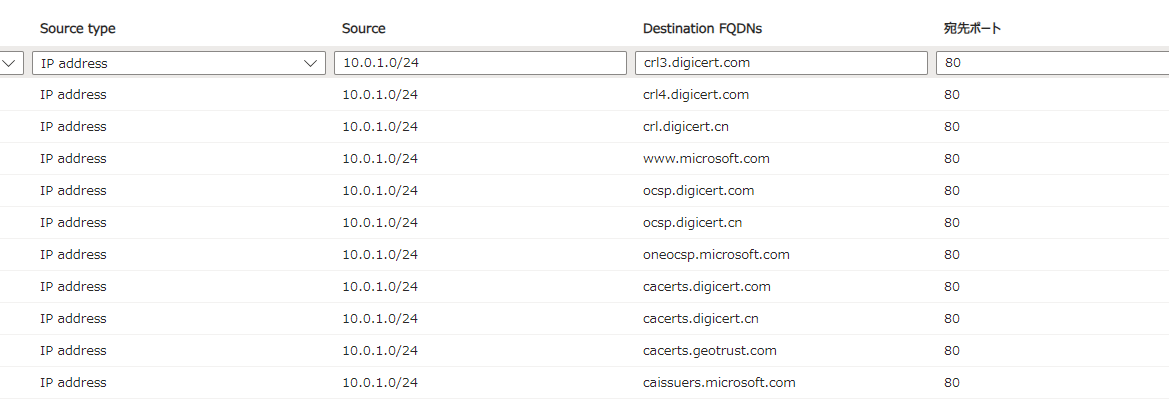
Task: Select the ocsp.digicert.com row
Action: [698, 191]
